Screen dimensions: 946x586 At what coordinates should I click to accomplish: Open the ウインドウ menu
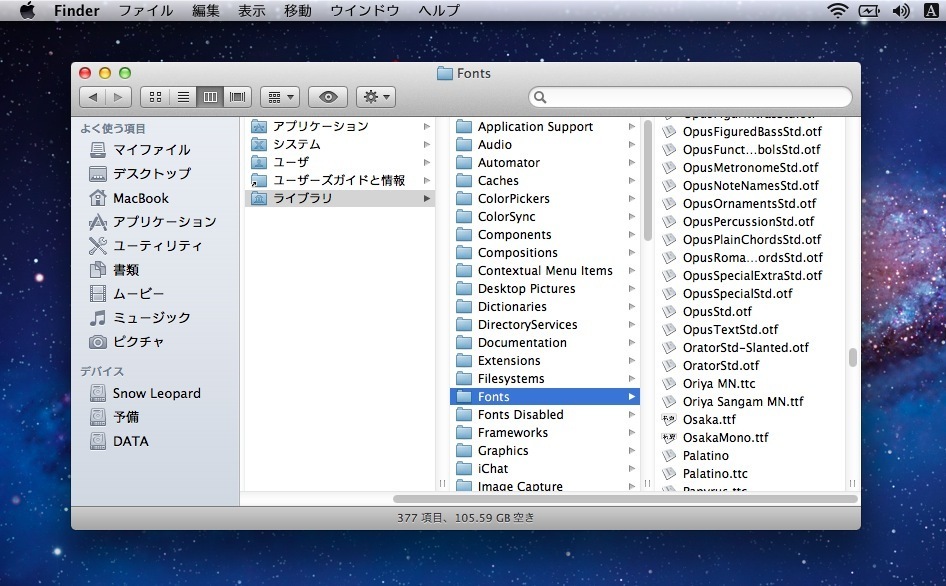(364, 11)
